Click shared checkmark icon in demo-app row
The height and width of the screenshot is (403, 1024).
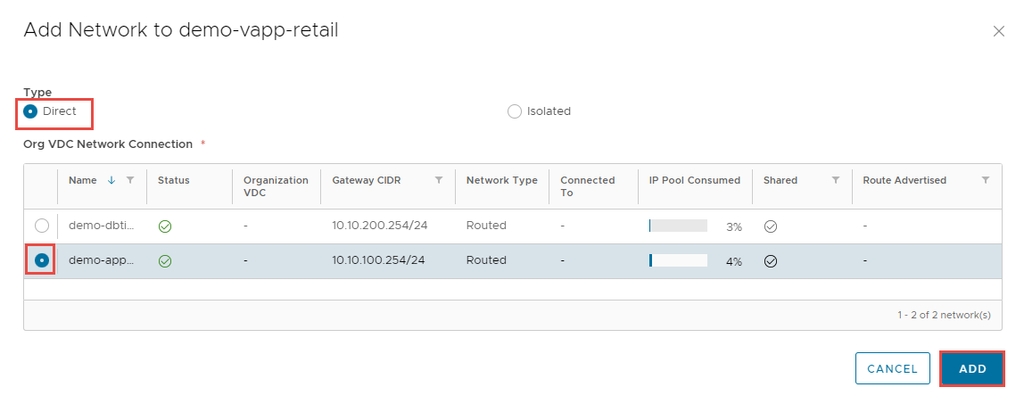coord(770,261)
